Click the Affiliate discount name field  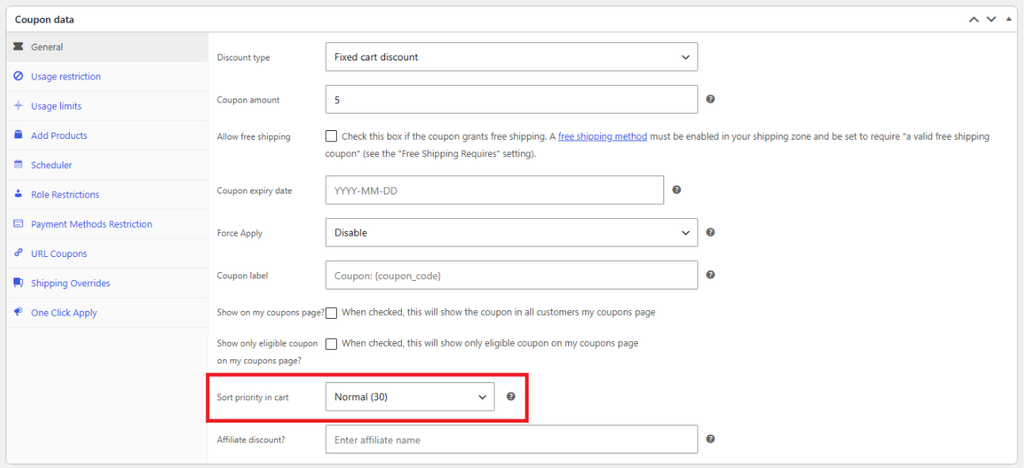[511, 439]
